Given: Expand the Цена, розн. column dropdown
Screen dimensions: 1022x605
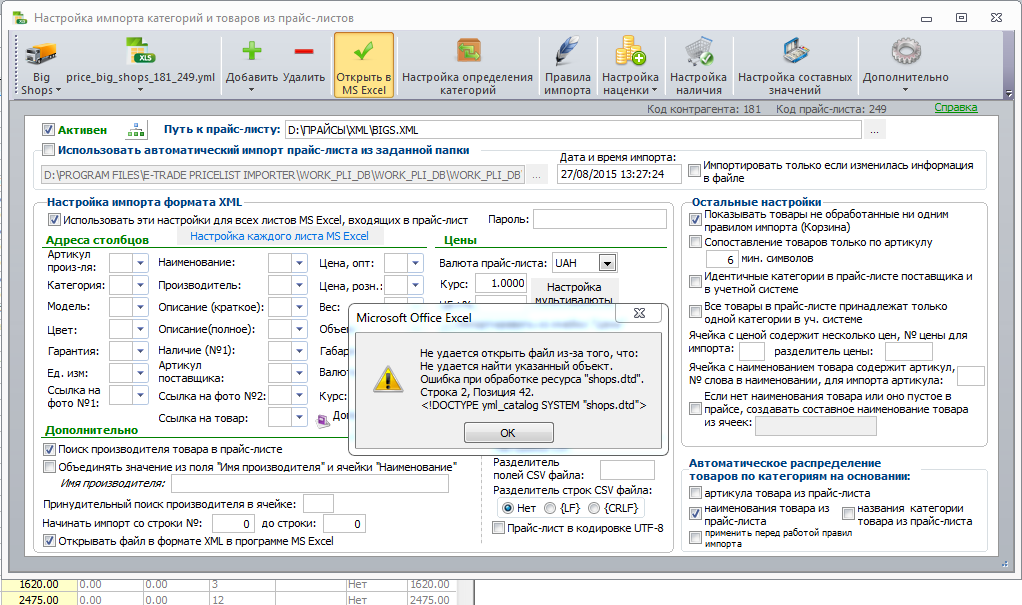Looking at the screenshot, I should tap(415, 285).
